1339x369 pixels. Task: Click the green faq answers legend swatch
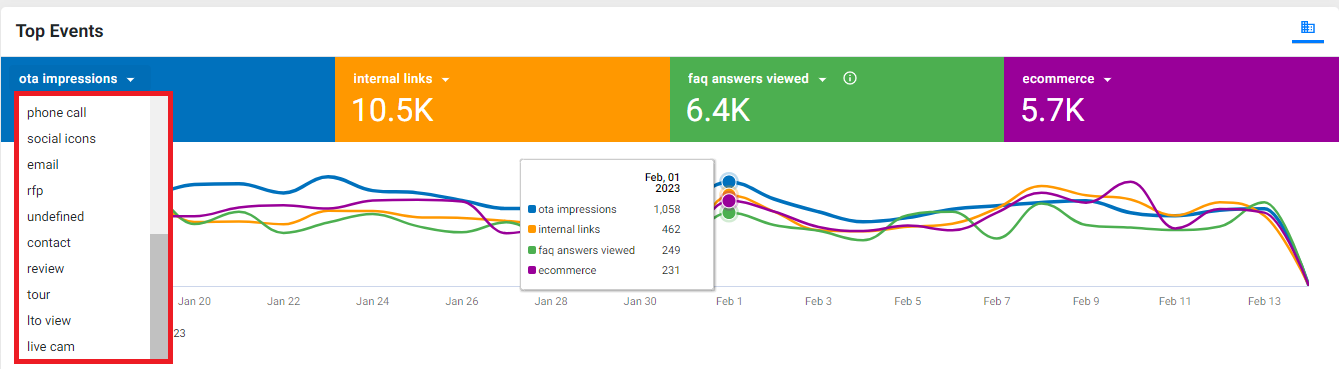click(x=531, y=250)
